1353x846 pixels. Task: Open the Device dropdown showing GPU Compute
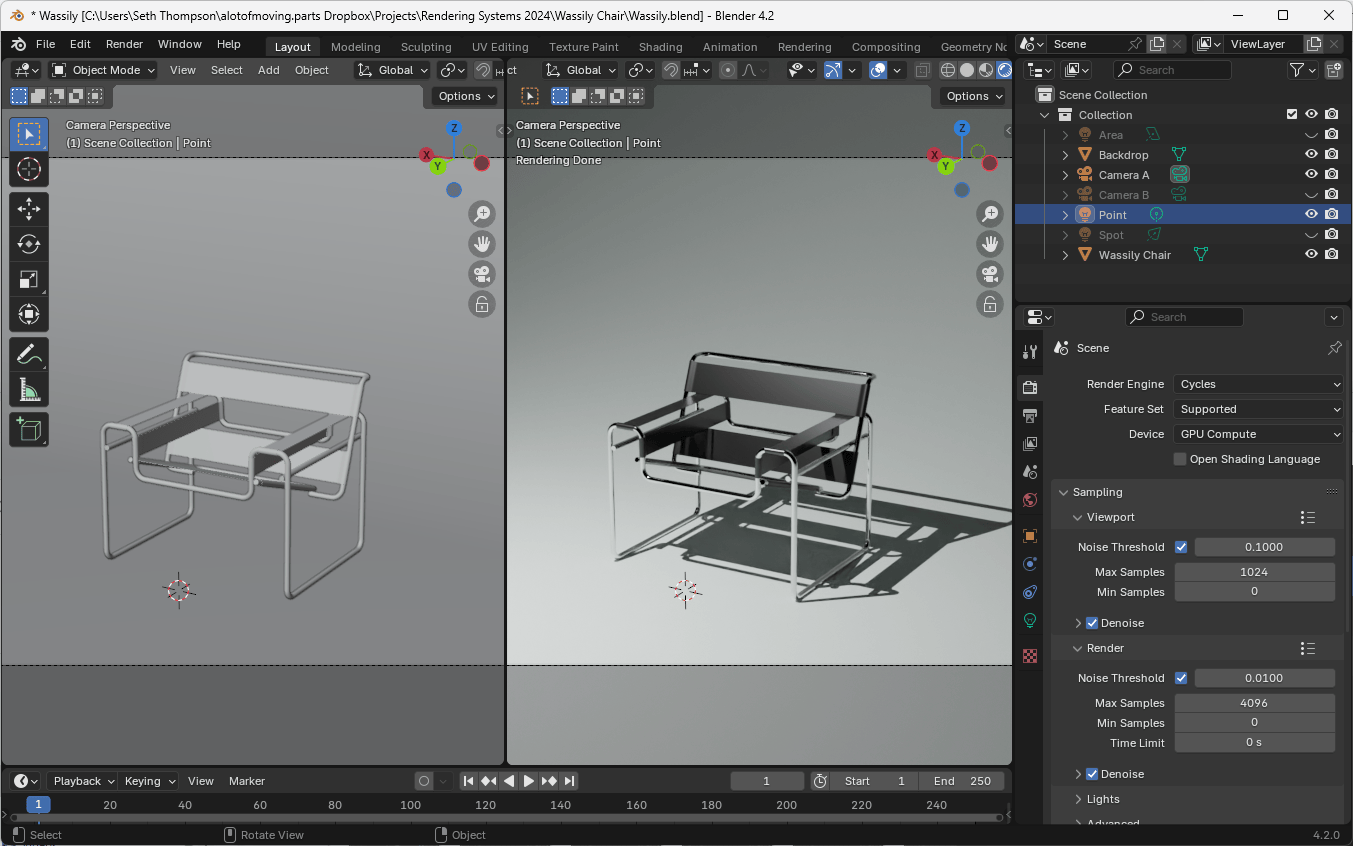[x=1259, y=434]
